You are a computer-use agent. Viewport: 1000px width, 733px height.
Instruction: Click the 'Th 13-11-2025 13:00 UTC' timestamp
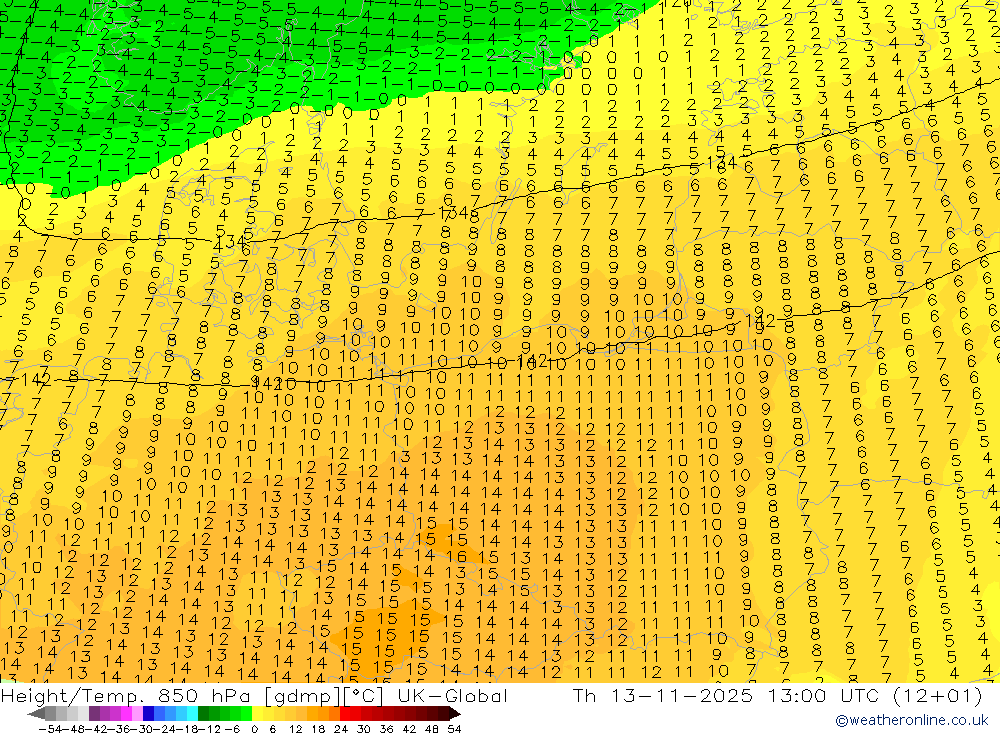click(x=725, y=695)
